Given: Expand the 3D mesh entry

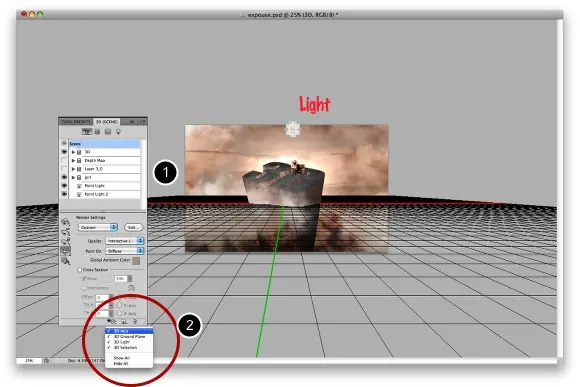Looking at the screenshot, I should point(73,152).
